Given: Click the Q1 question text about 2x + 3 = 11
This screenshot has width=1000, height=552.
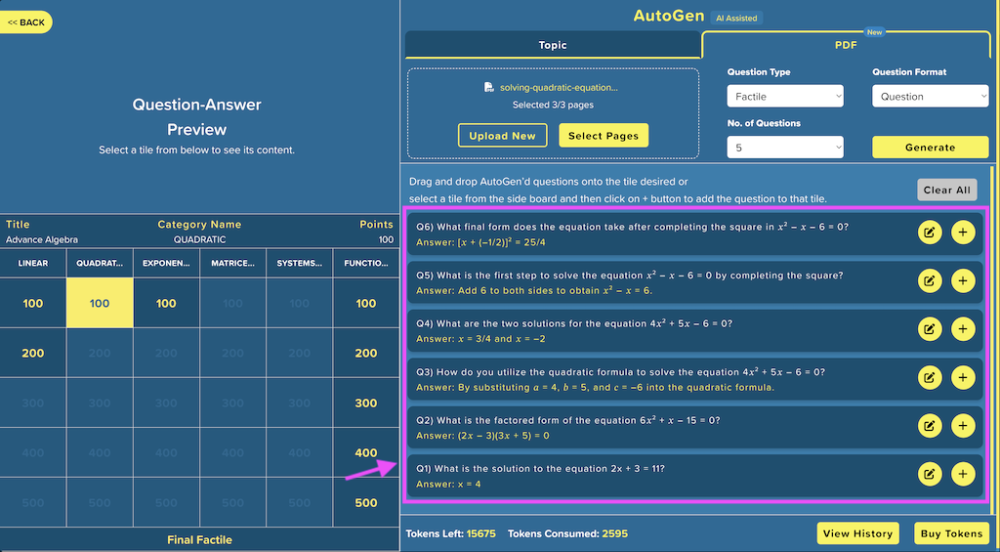Looking at the screenshot, I should 540,468.
